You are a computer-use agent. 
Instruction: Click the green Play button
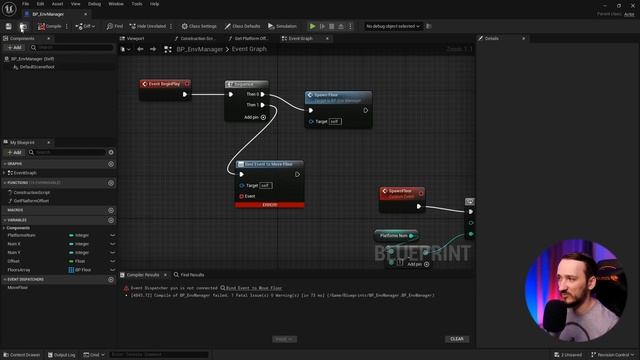(x=313, y=26)
